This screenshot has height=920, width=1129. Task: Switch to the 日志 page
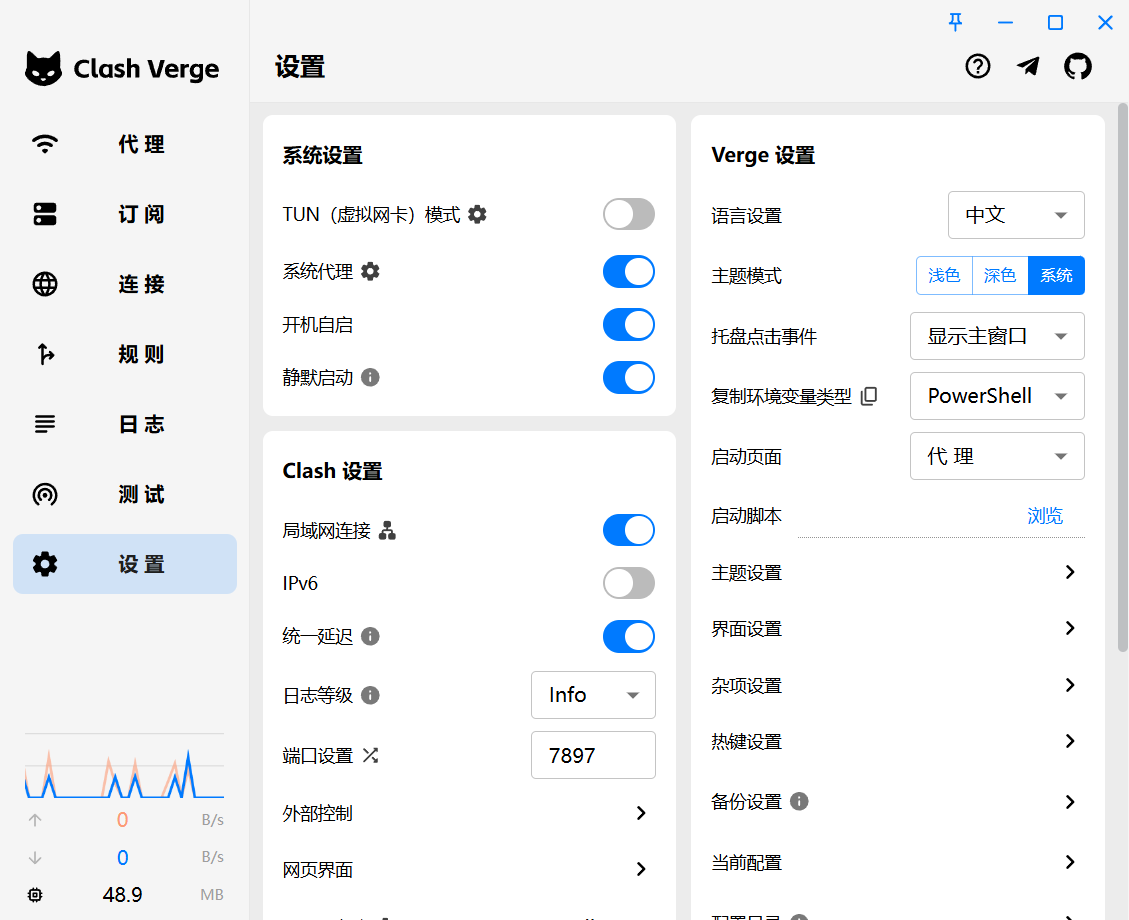pyautogui.click(x=124, y=424)
